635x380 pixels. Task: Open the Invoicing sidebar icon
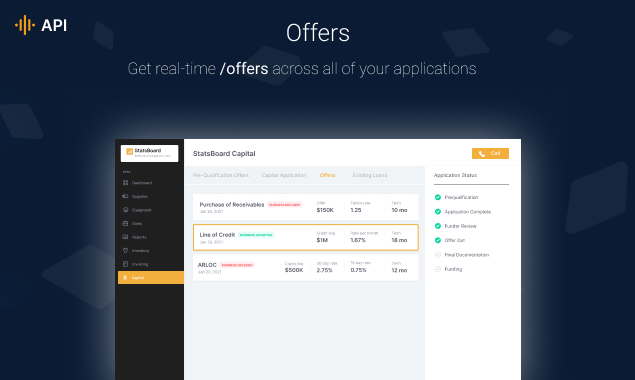[x=126, y=264]
